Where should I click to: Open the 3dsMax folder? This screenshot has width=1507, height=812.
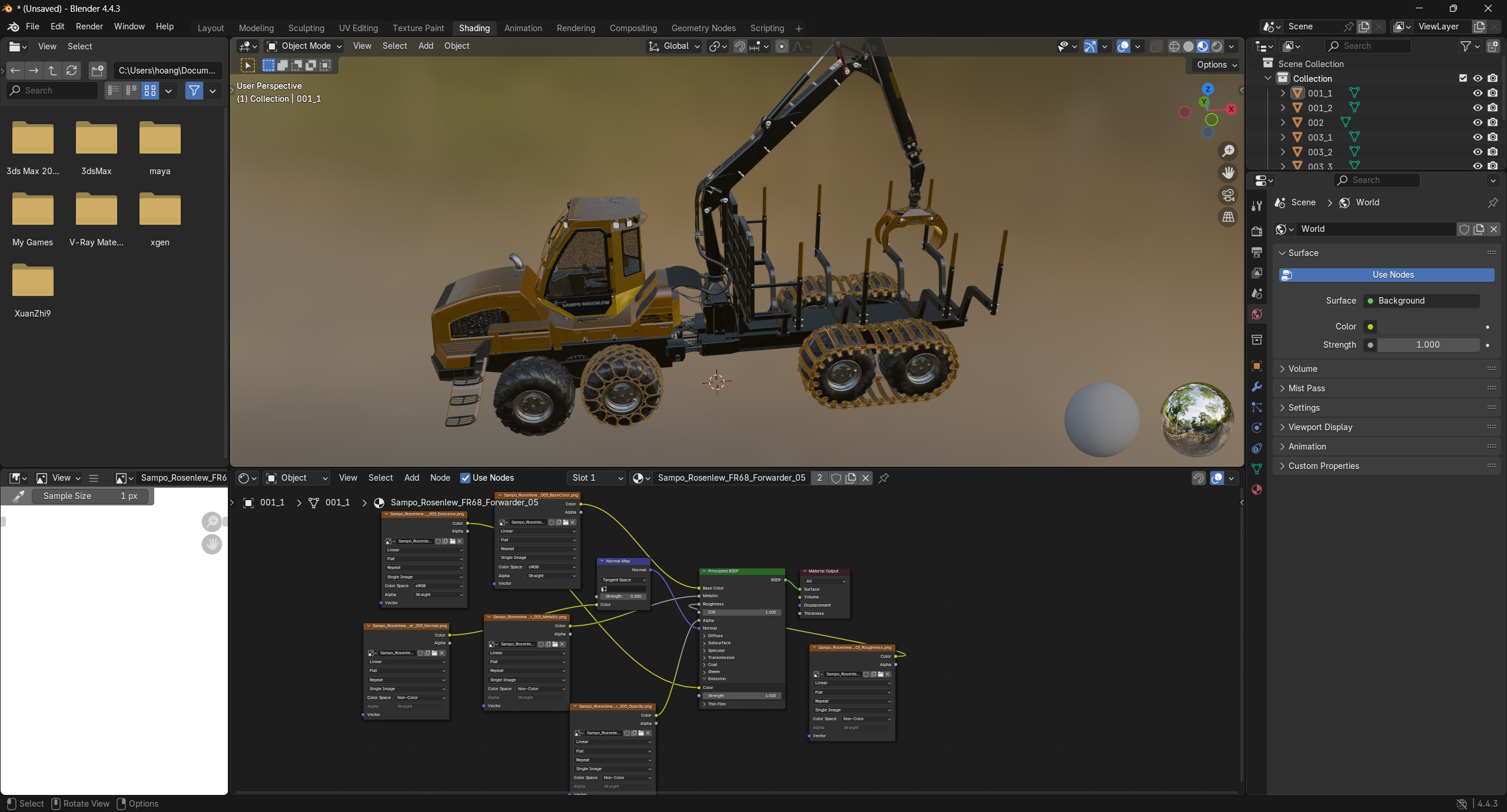click(97, 148)
